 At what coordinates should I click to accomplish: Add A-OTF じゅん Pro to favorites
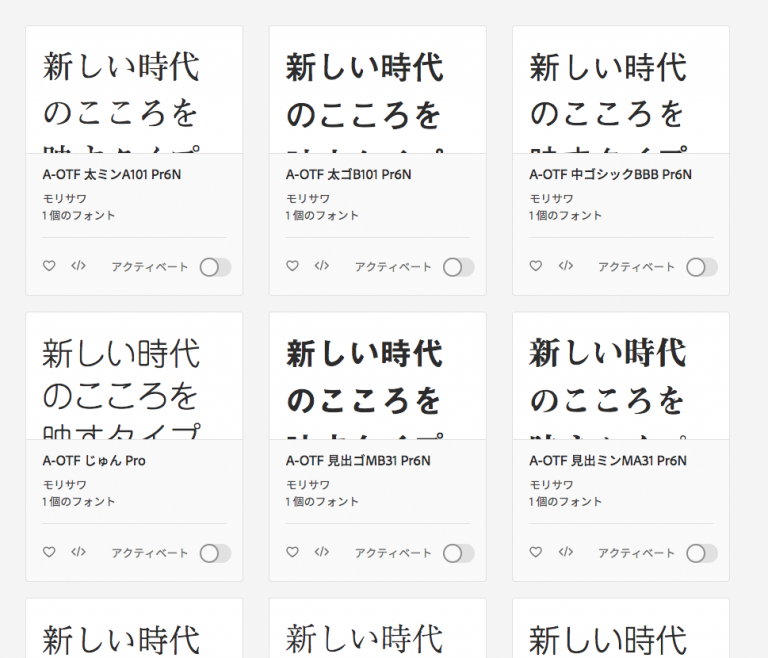point(49,552)
